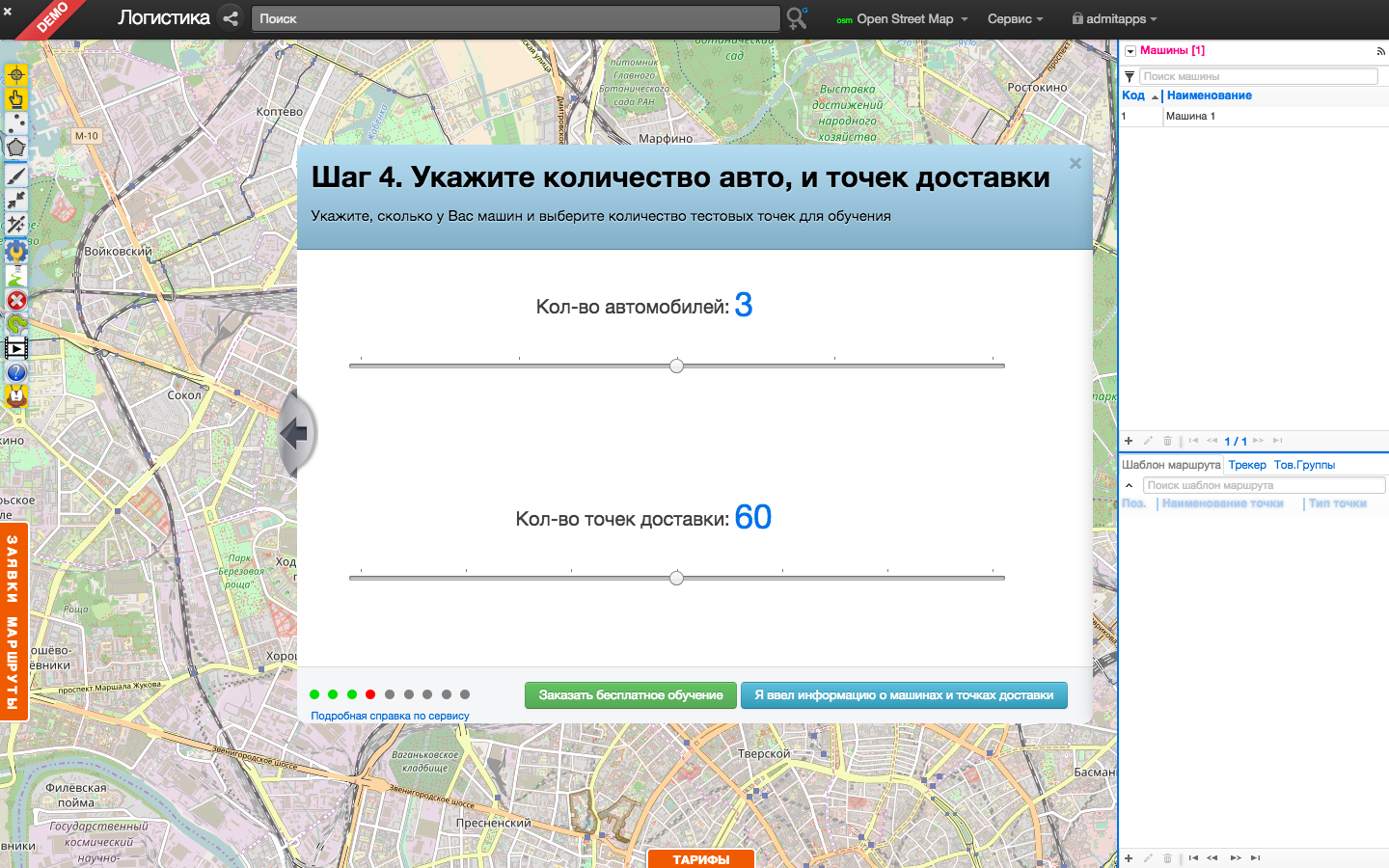Click the share icon next to Логистика

pos(230,17)
